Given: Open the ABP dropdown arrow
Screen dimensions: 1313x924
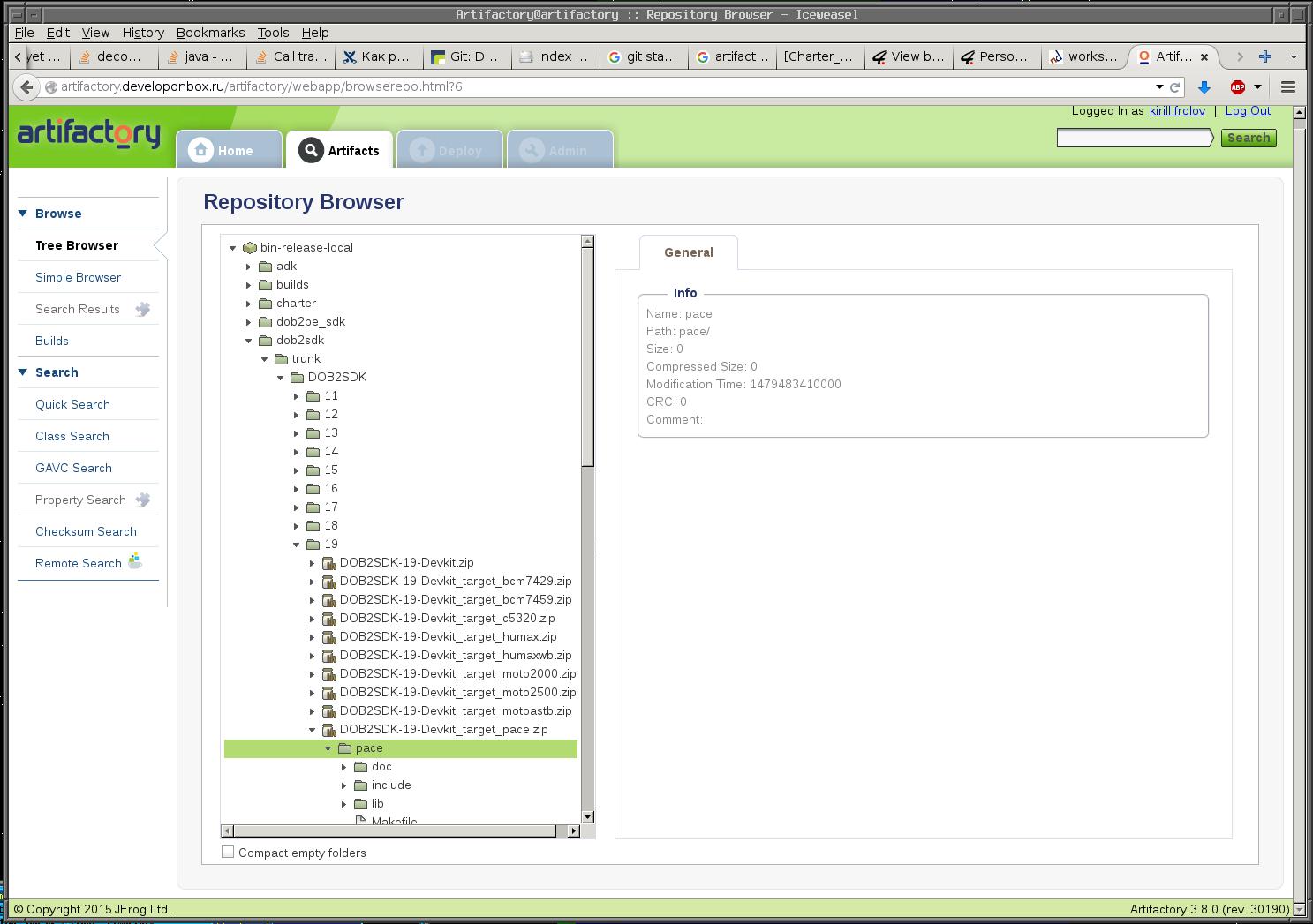Looking at the screenshot, I should 1257,86.
